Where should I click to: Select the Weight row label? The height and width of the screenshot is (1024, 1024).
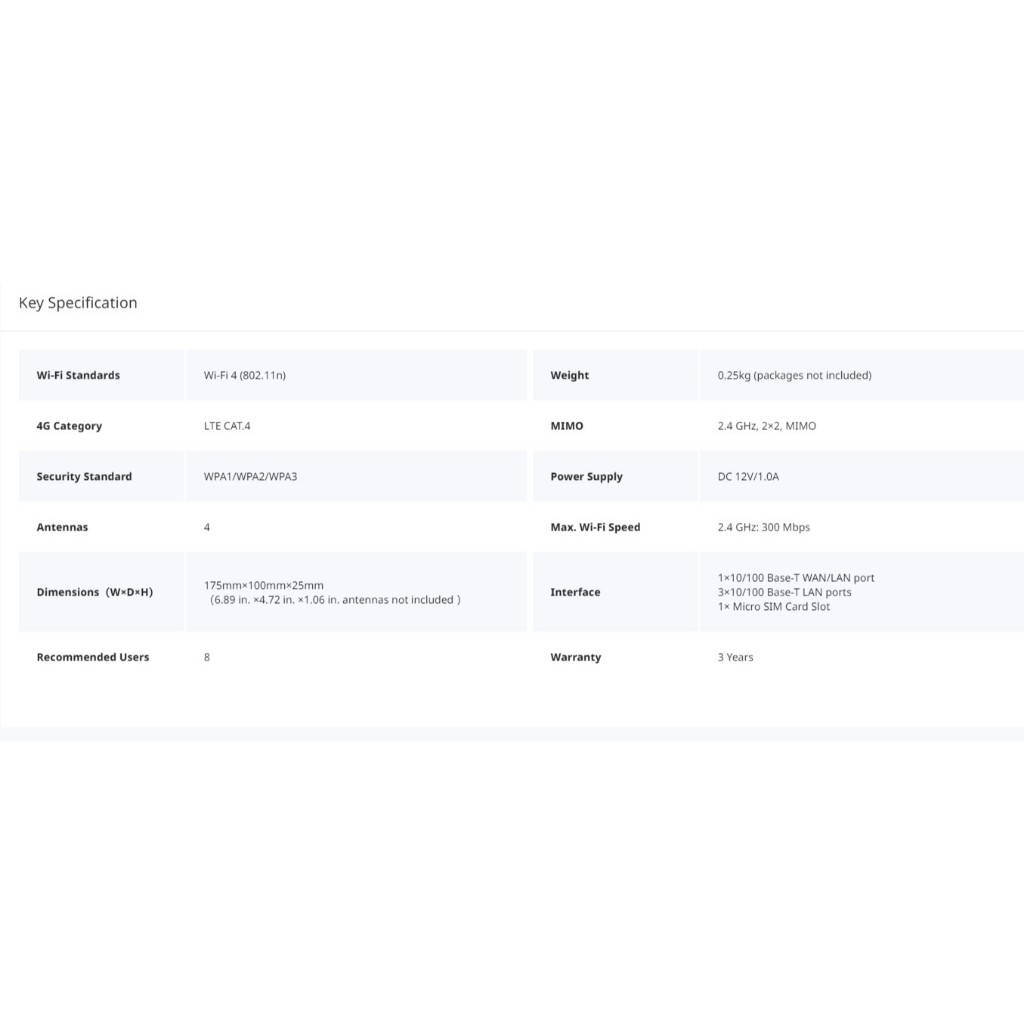(569, 375)
